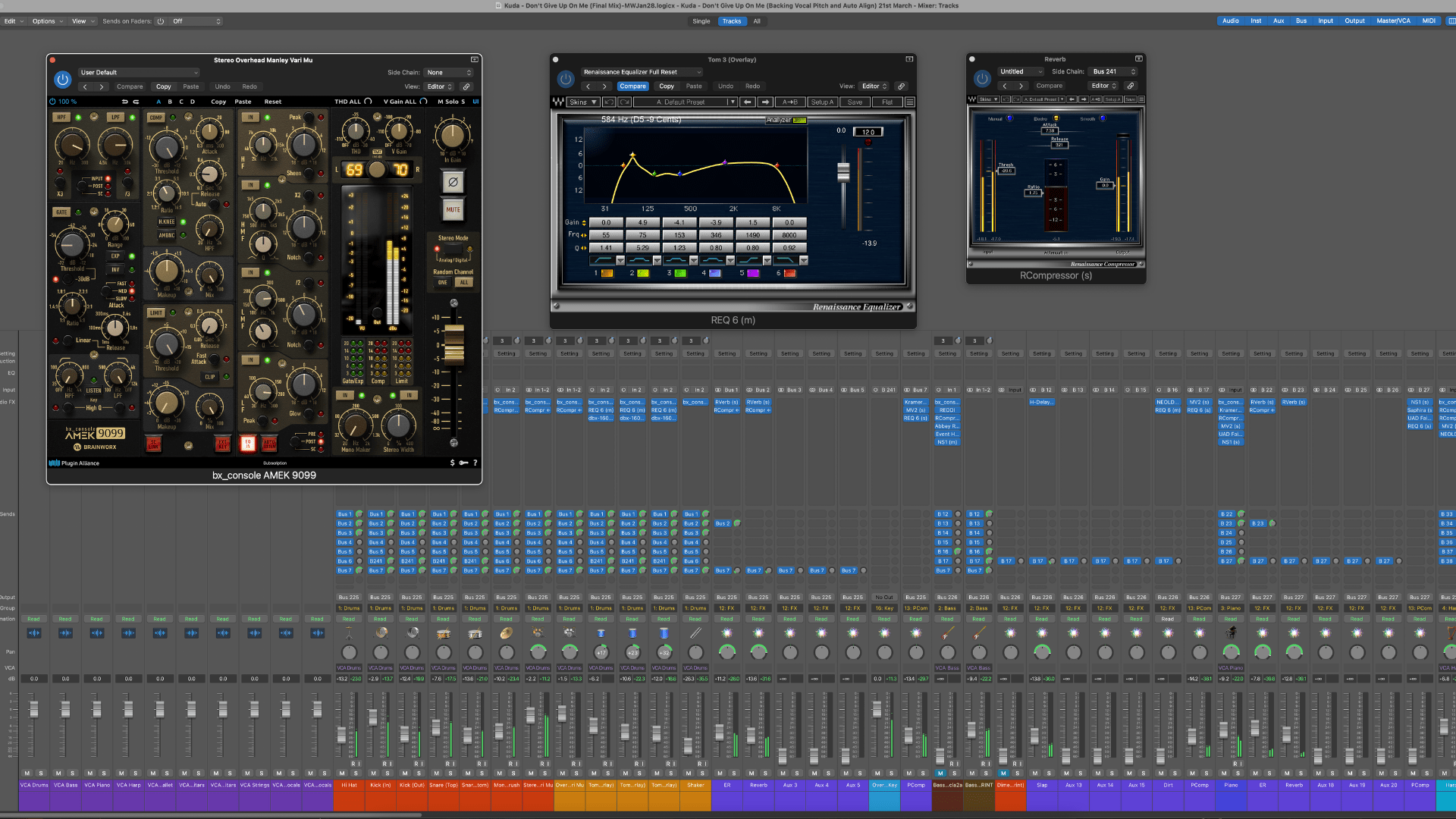Click Snare (Top) track snare icon
Screen dimensions: 1456x819
444,633
